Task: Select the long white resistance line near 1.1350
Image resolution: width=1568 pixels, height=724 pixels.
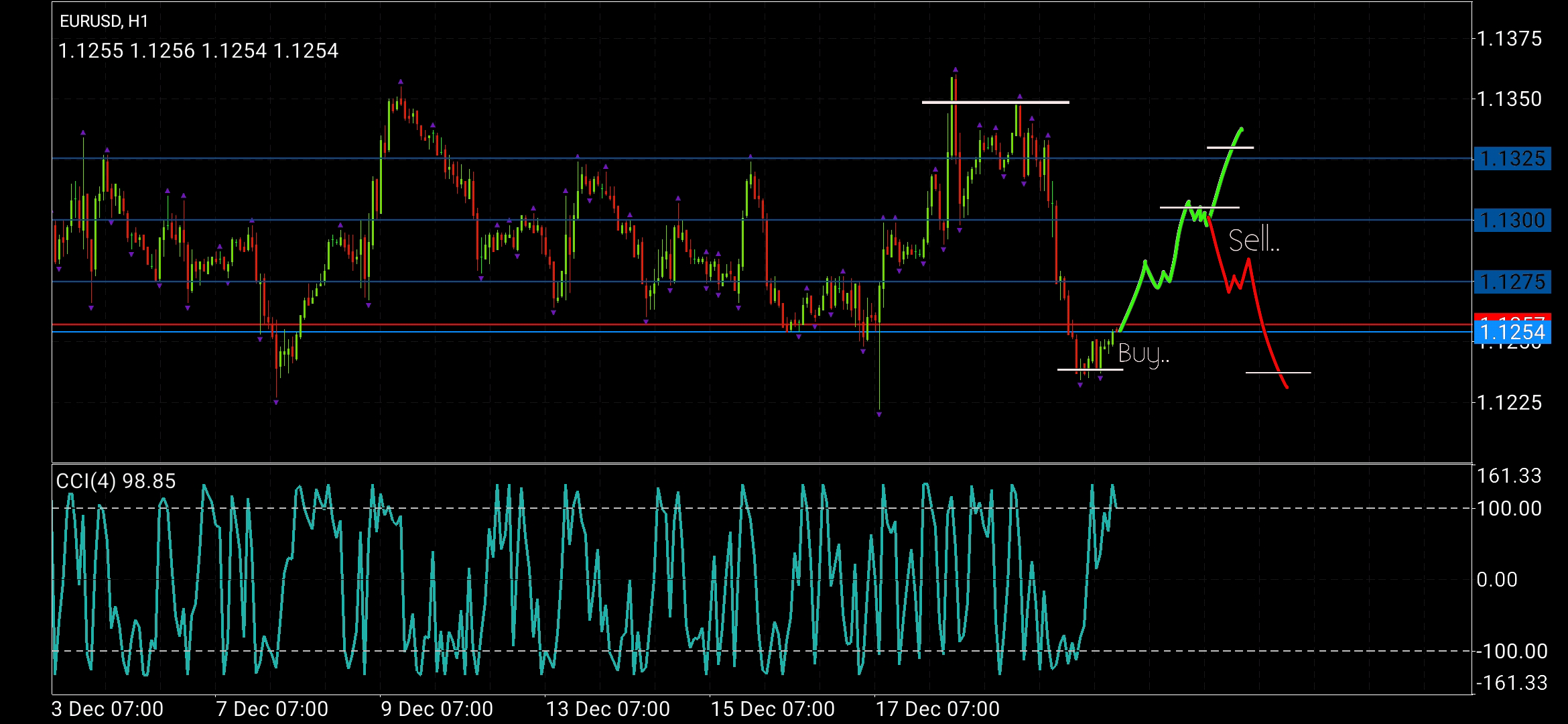Action: click(x=995, y=103)
